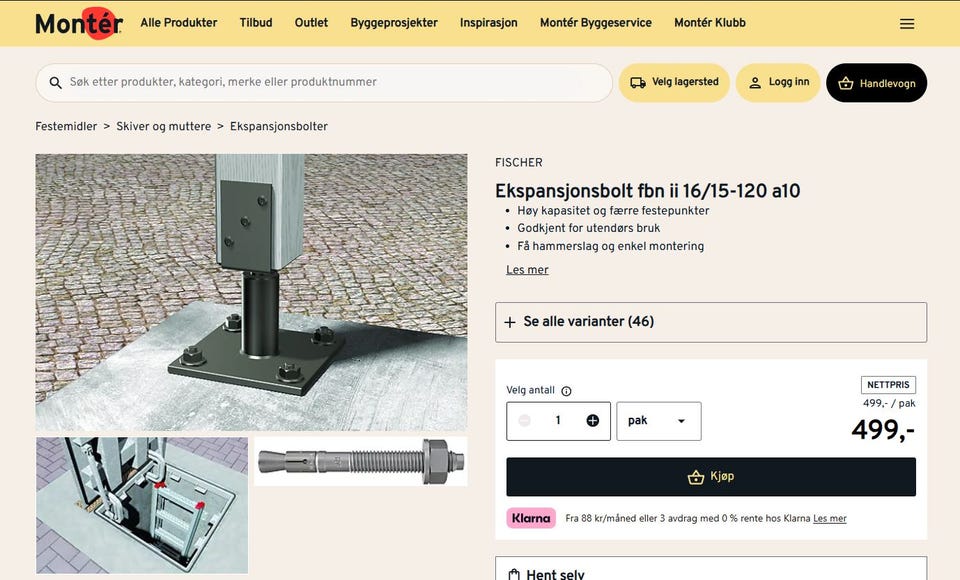Viewport: 960px width, 580px height.
Task: Click the search magnifier icon
Action: [x=55, y=83]
